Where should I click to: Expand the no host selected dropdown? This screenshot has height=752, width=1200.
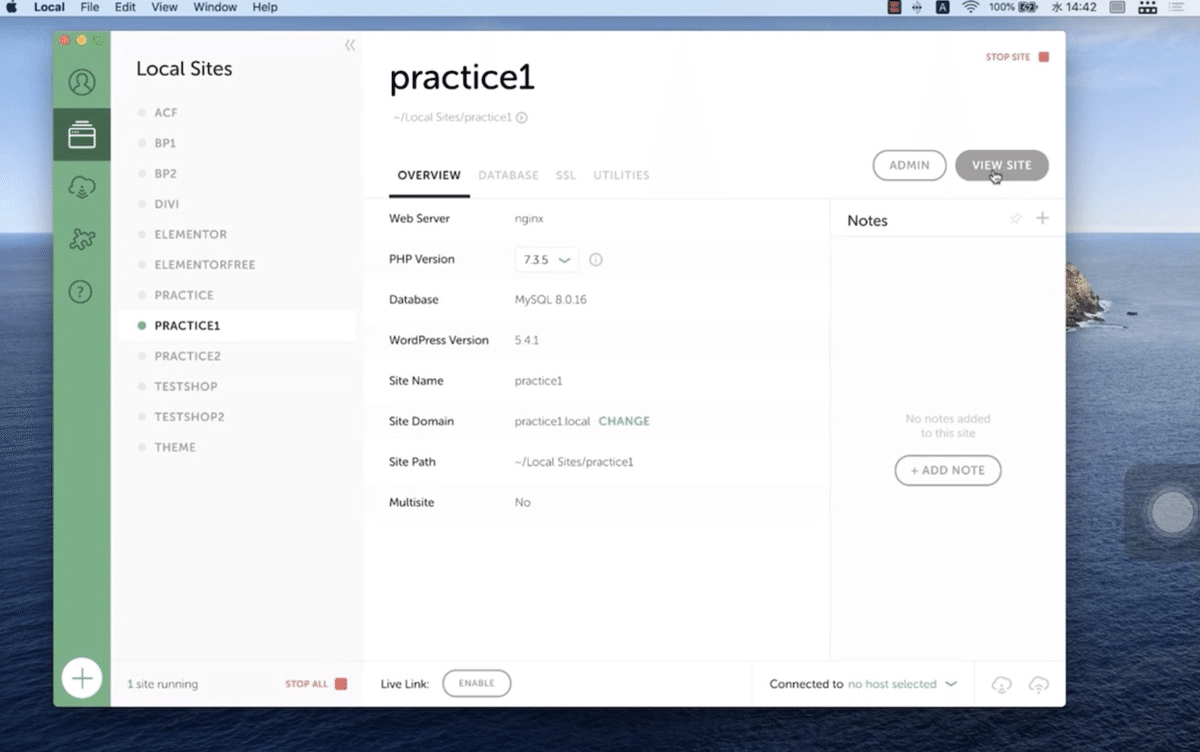pos(903,684)
